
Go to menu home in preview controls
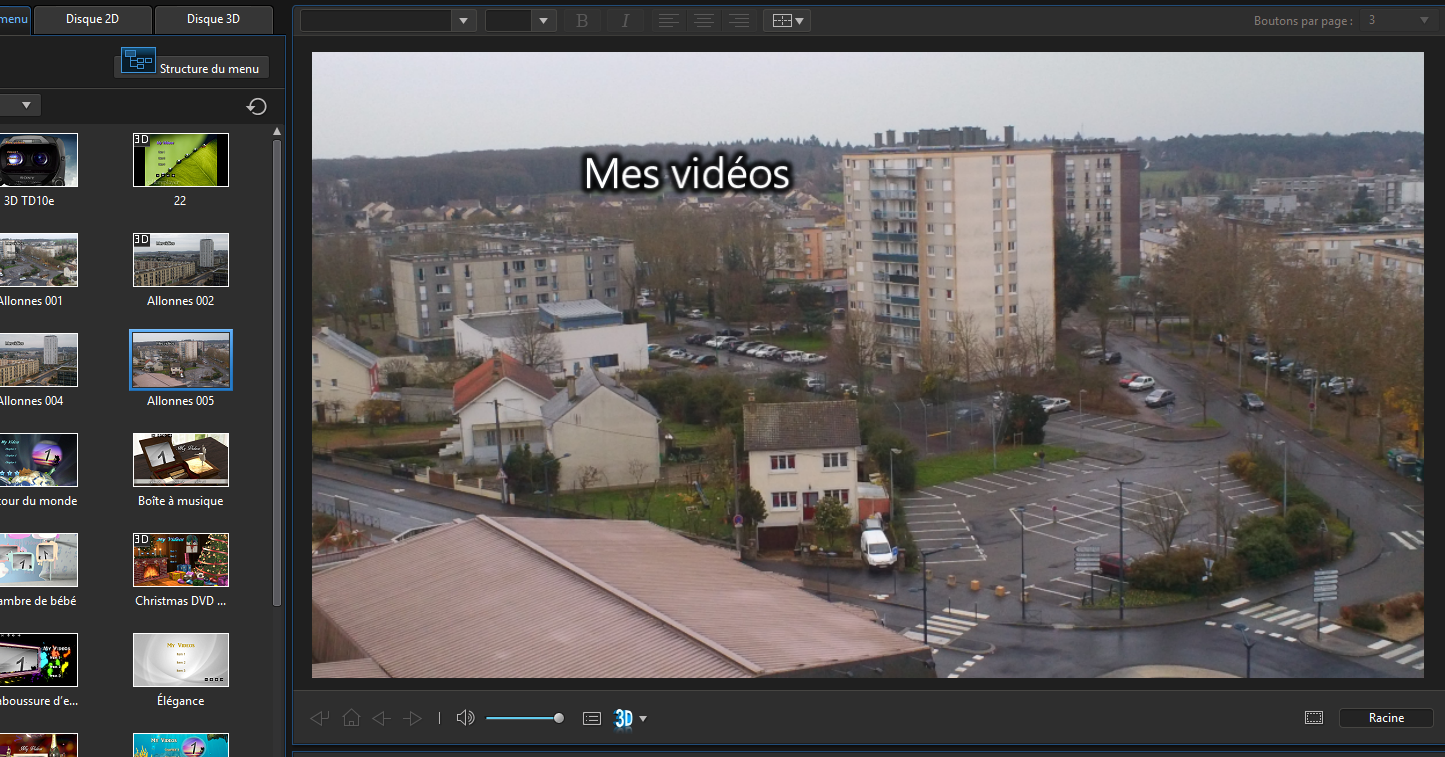(x=351, y=718)
